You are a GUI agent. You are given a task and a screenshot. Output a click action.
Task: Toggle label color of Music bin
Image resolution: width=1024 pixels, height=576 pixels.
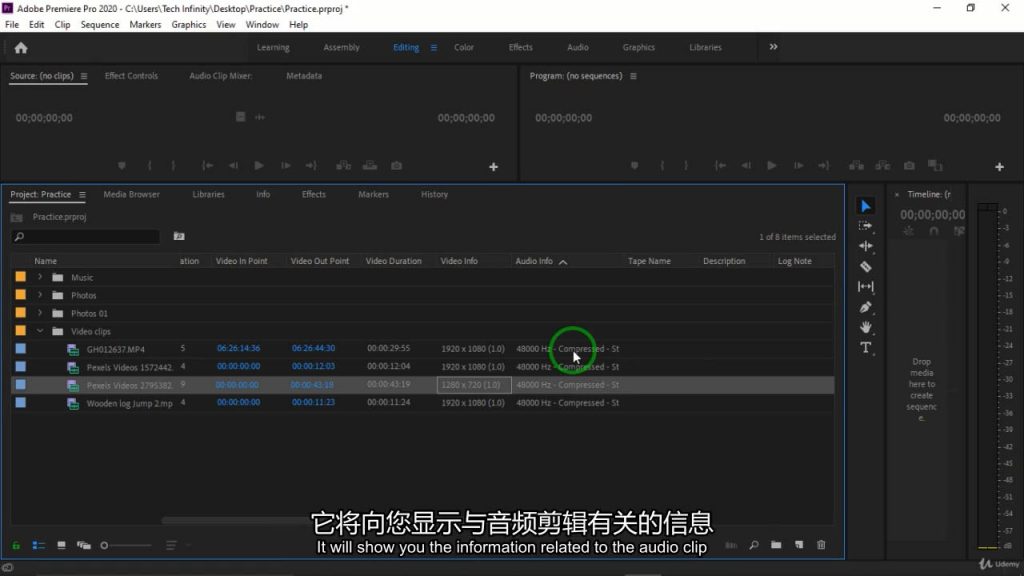pyautogui.click(x=21, y=277)
